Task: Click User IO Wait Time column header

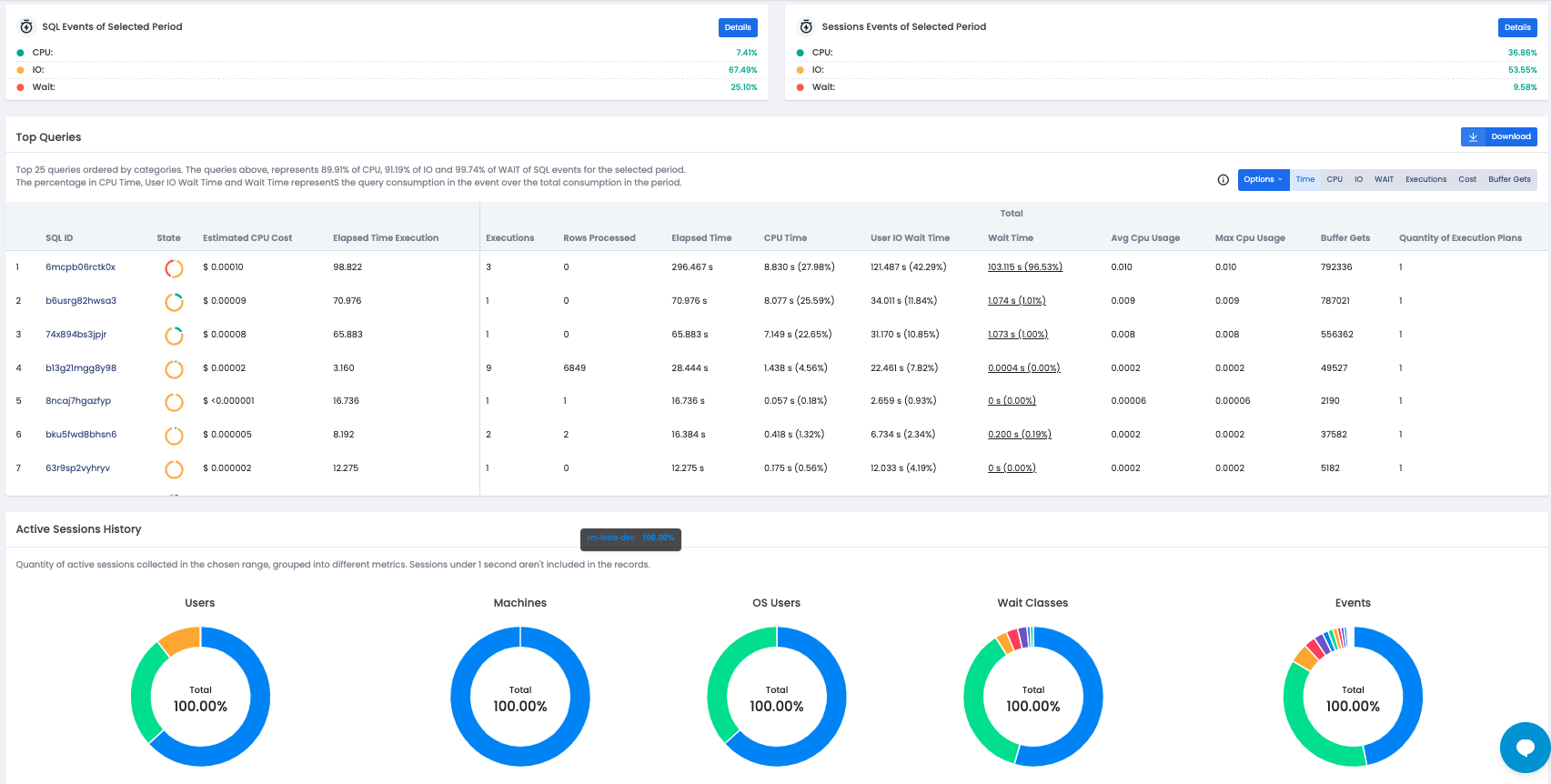Action: pos(910,238)
